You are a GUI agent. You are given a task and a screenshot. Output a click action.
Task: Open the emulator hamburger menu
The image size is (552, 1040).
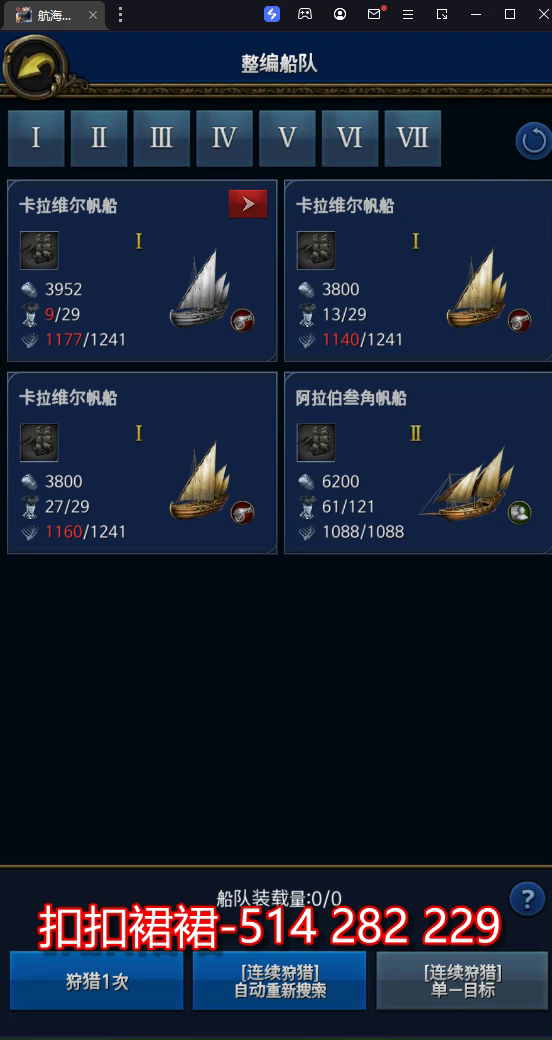408,14
